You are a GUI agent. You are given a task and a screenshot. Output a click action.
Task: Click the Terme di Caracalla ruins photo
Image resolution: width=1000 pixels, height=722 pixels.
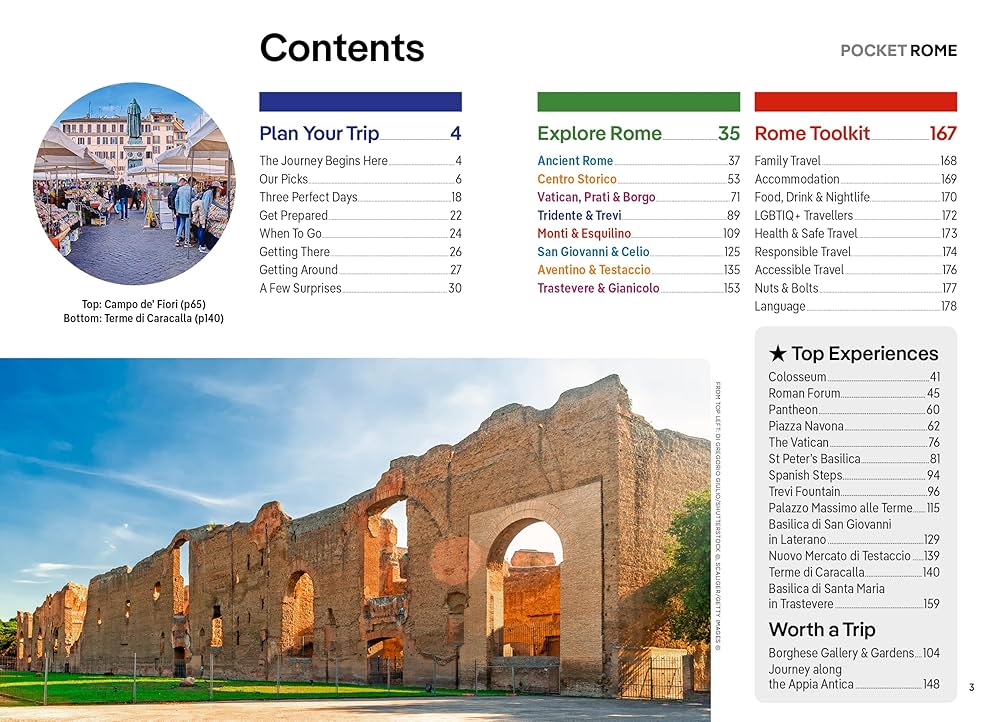[x=370, y=530]
